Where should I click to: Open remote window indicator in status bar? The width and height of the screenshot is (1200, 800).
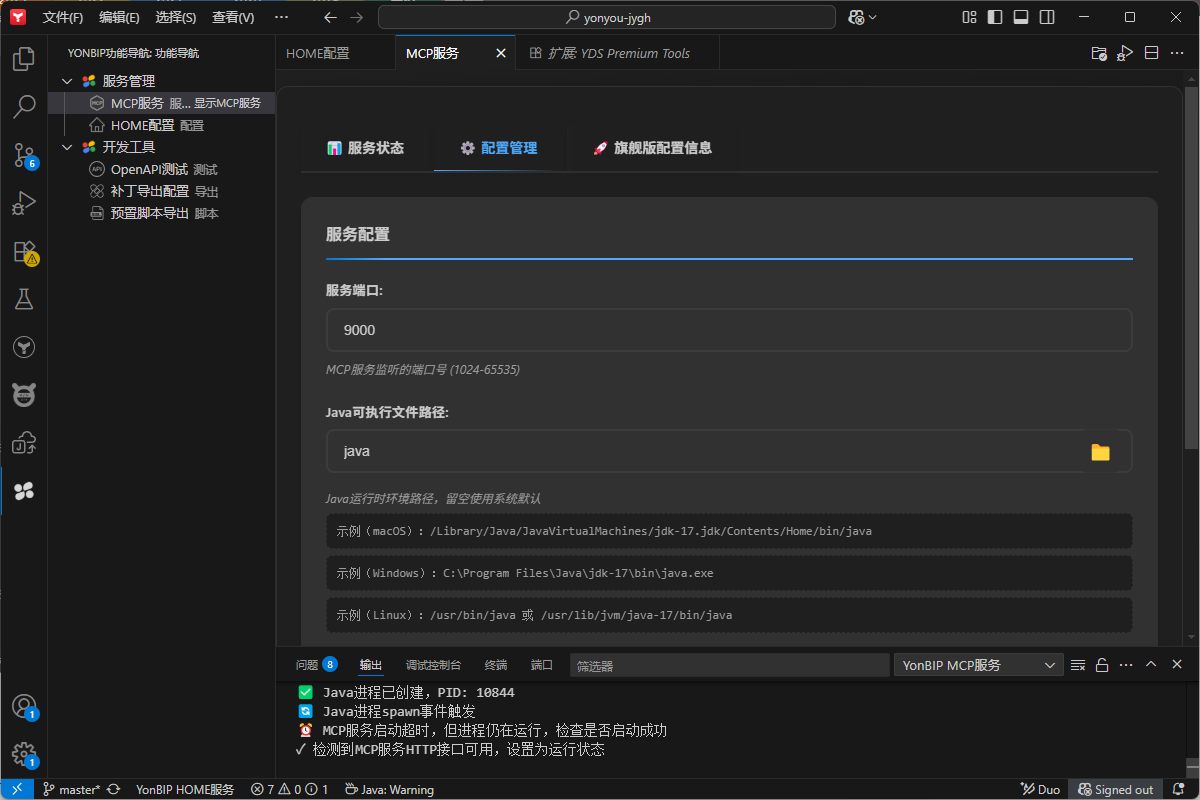16,789
